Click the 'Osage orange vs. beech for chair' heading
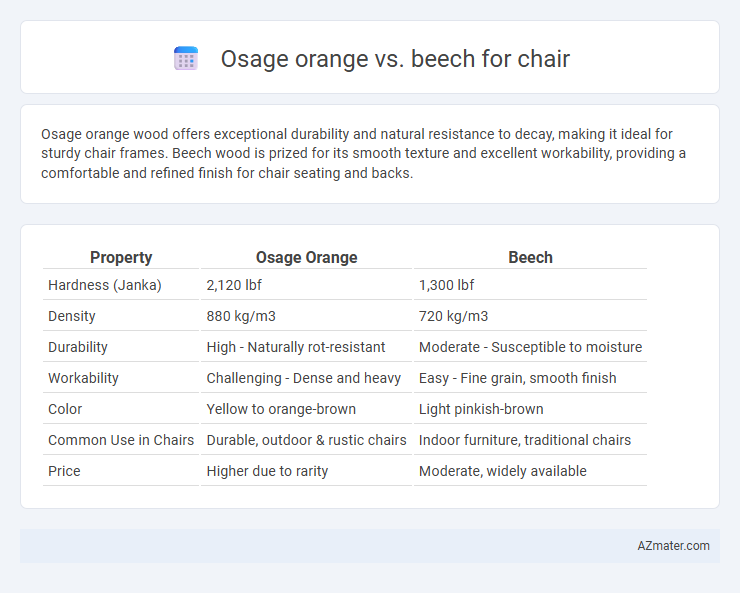Screen dimensions: 740x593 (395, 59)
